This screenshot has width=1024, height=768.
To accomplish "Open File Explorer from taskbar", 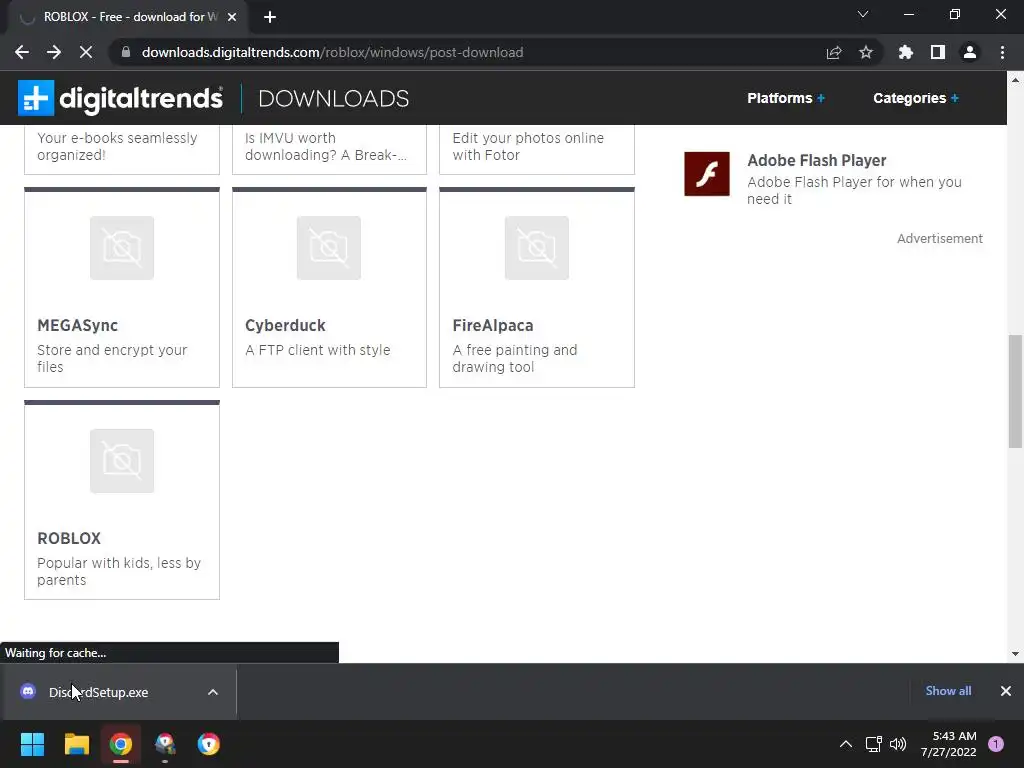I will pos(76,744).
